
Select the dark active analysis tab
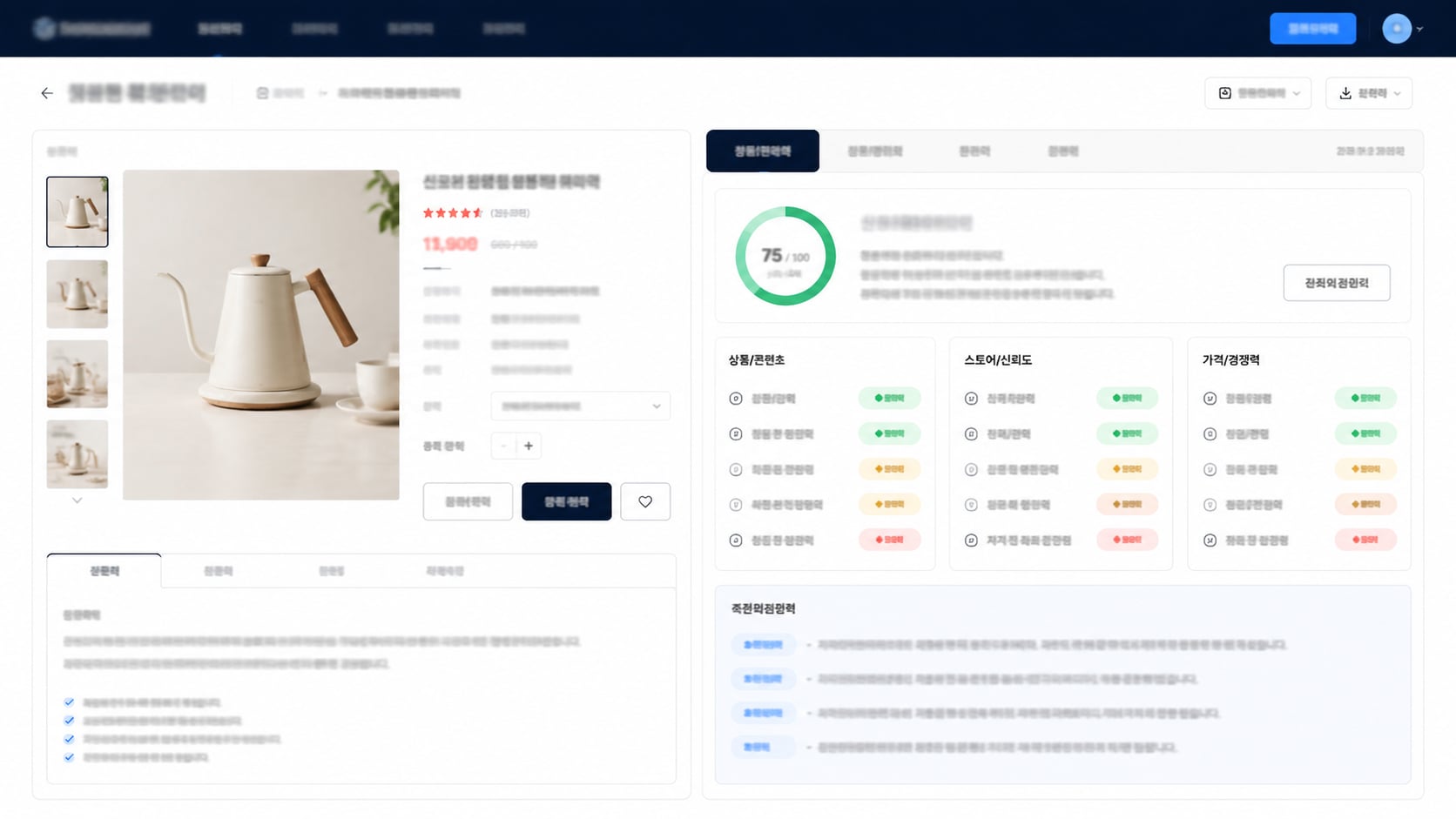point(763,151)
